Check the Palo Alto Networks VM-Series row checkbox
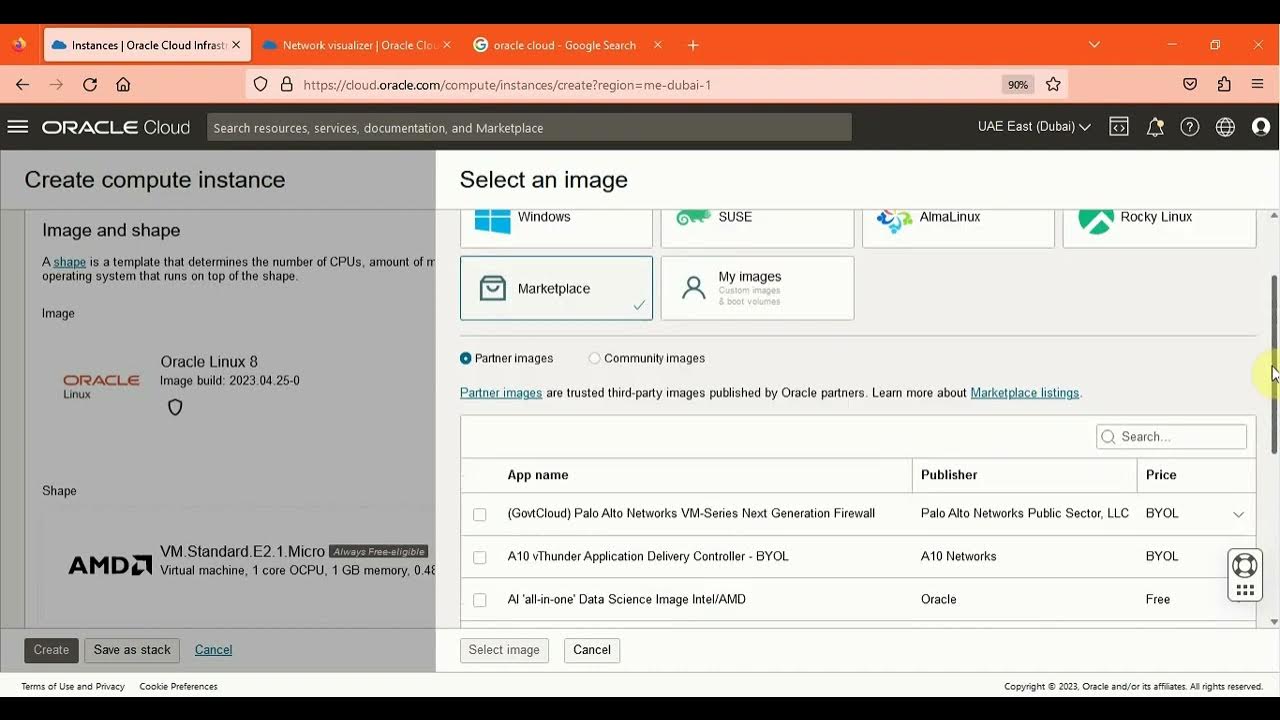The image size is (1280, 720). point(480,514)
